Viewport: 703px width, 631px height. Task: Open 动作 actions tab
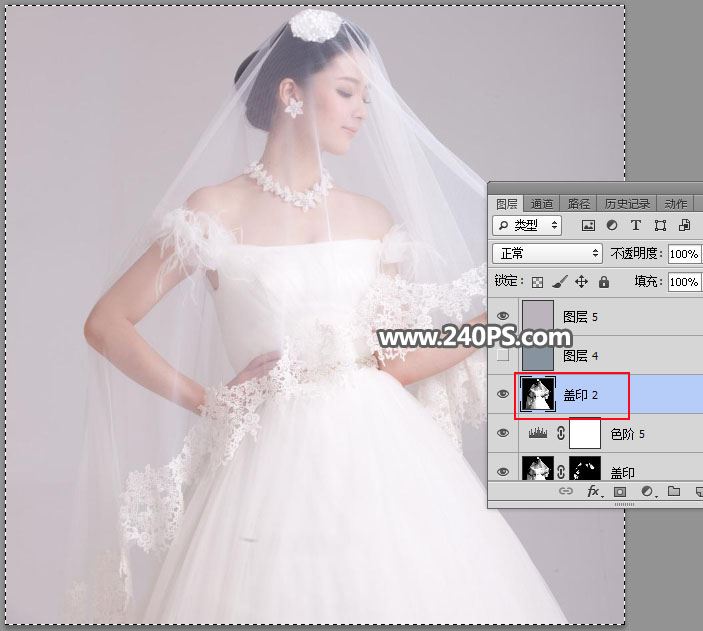pos(676,204)
